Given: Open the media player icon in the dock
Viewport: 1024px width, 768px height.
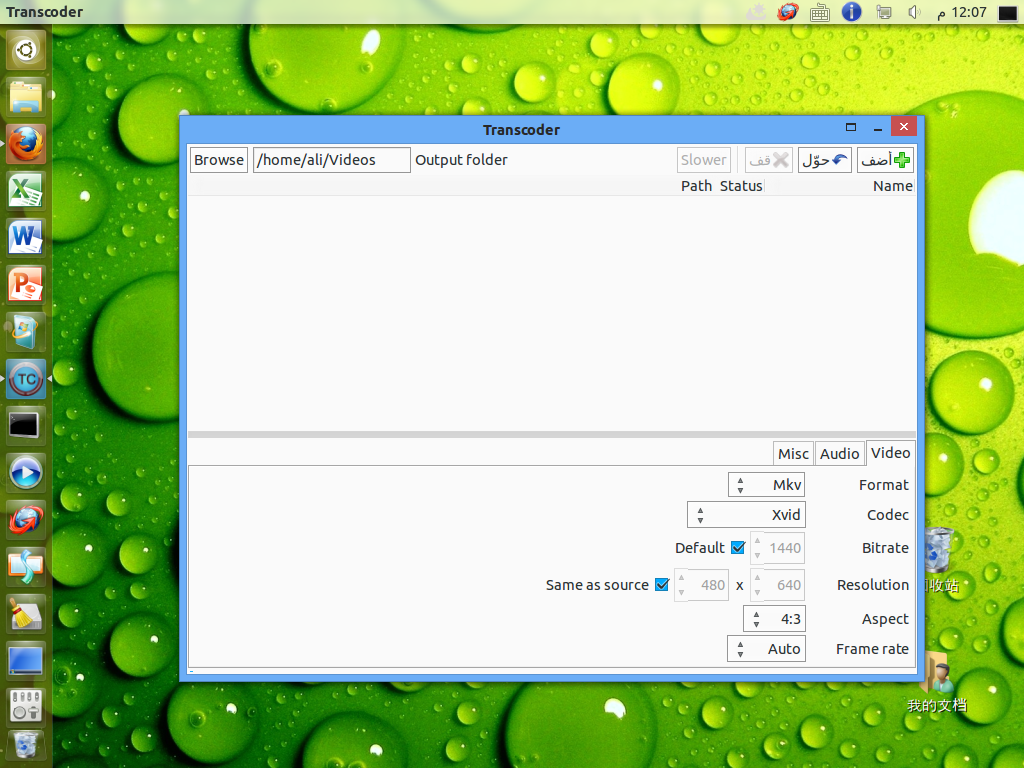Looking at the screenshot, I should pyautogui.click(x=25, y=472).
